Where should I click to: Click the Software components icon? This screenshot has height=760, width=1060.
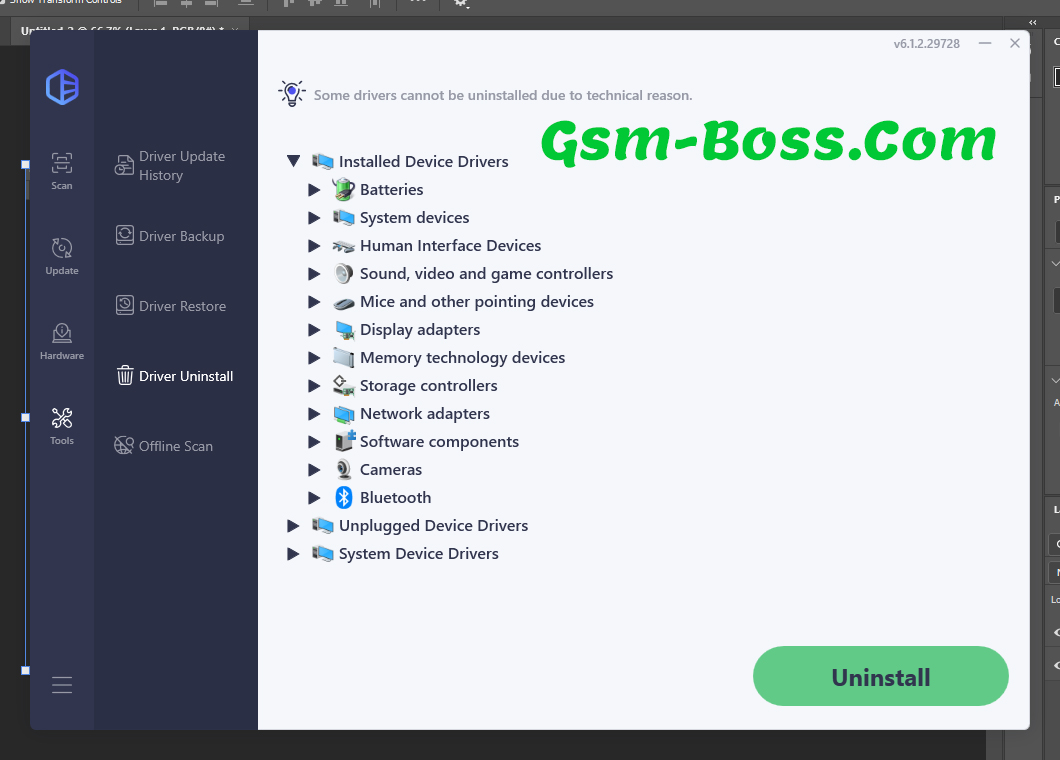coord(345,441)
